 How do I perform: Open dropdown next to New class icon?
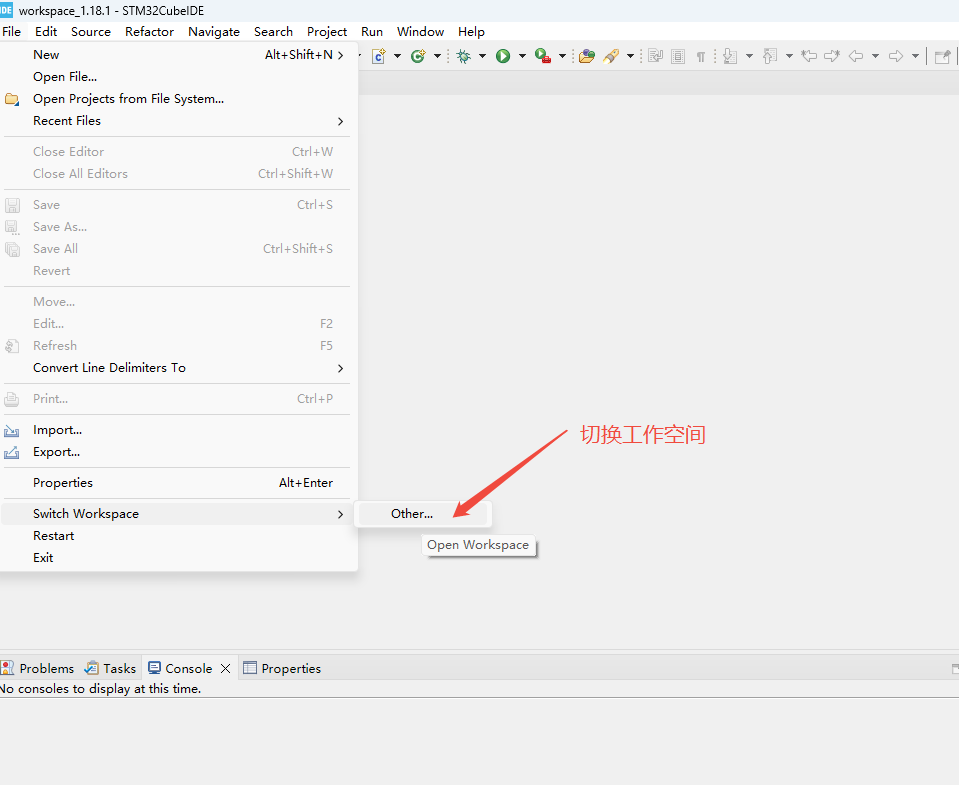[437, 56]
